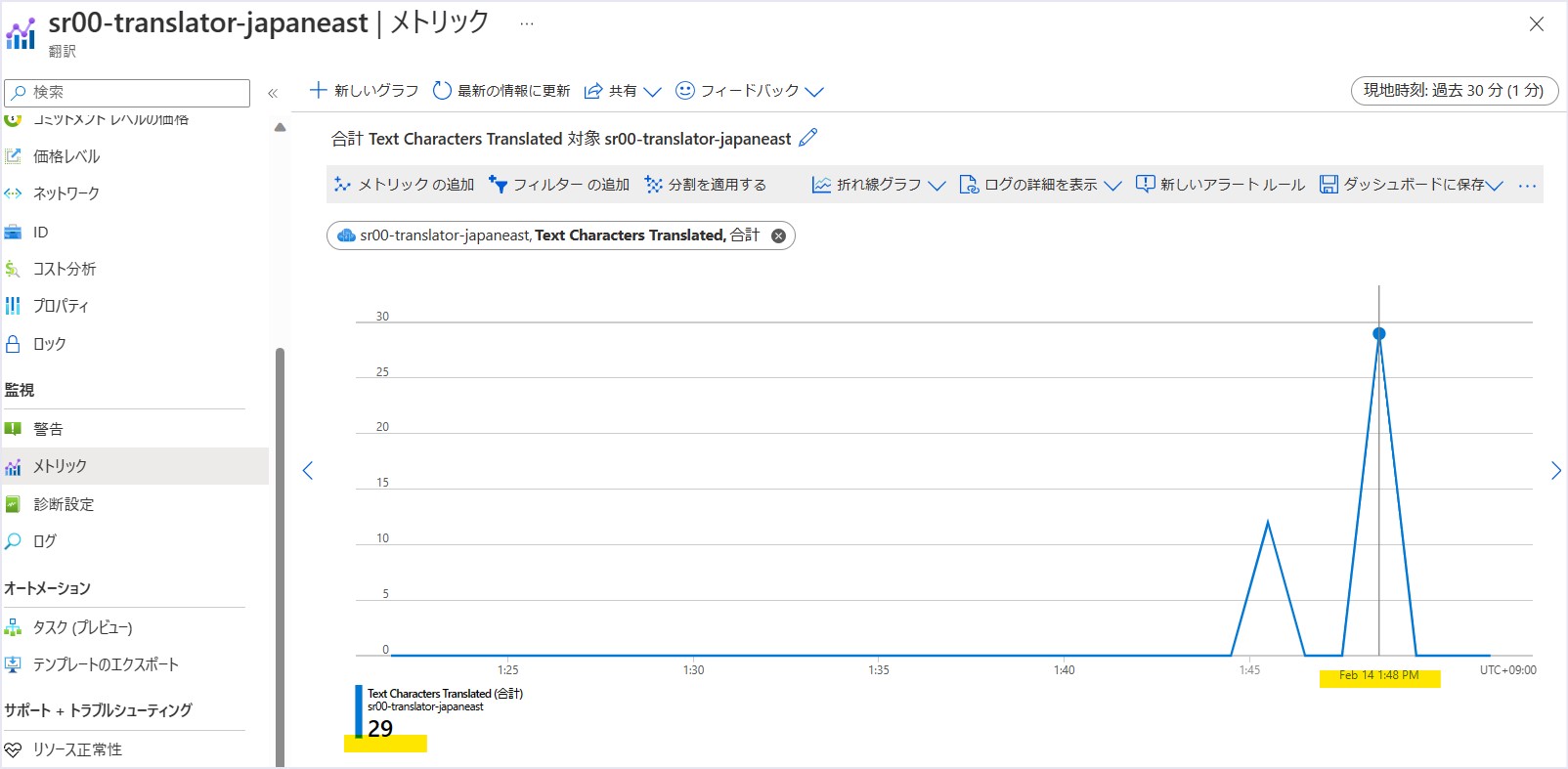Open the chart toolbar ellipsis menu
The width and height of the screenshot is (1568, 769).
click(1528, 185)
